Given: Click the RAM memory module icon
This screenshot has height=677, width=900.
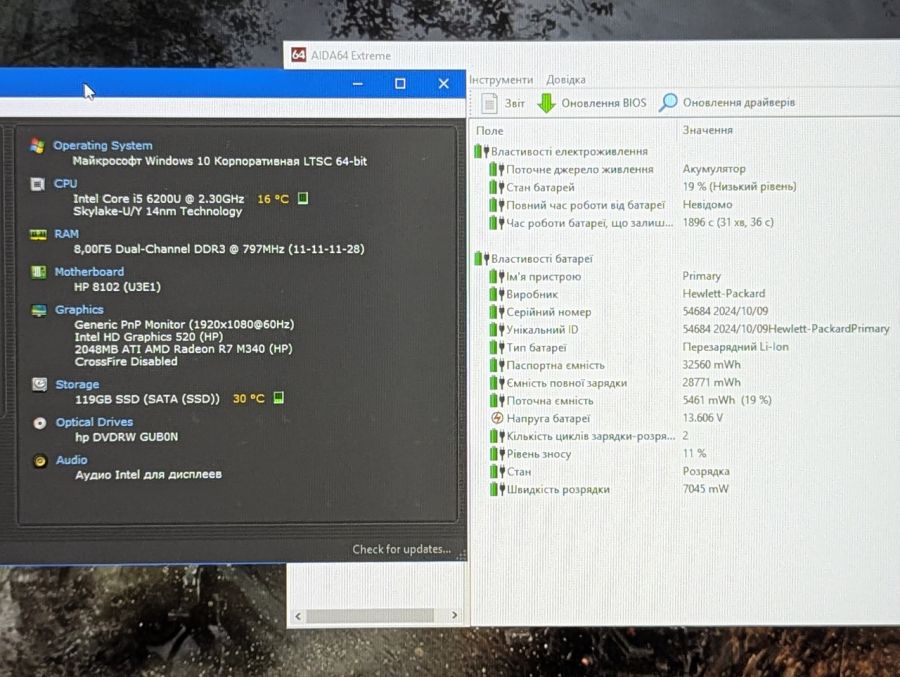Looking at the screenshot, I should click(x=38, y=234).
